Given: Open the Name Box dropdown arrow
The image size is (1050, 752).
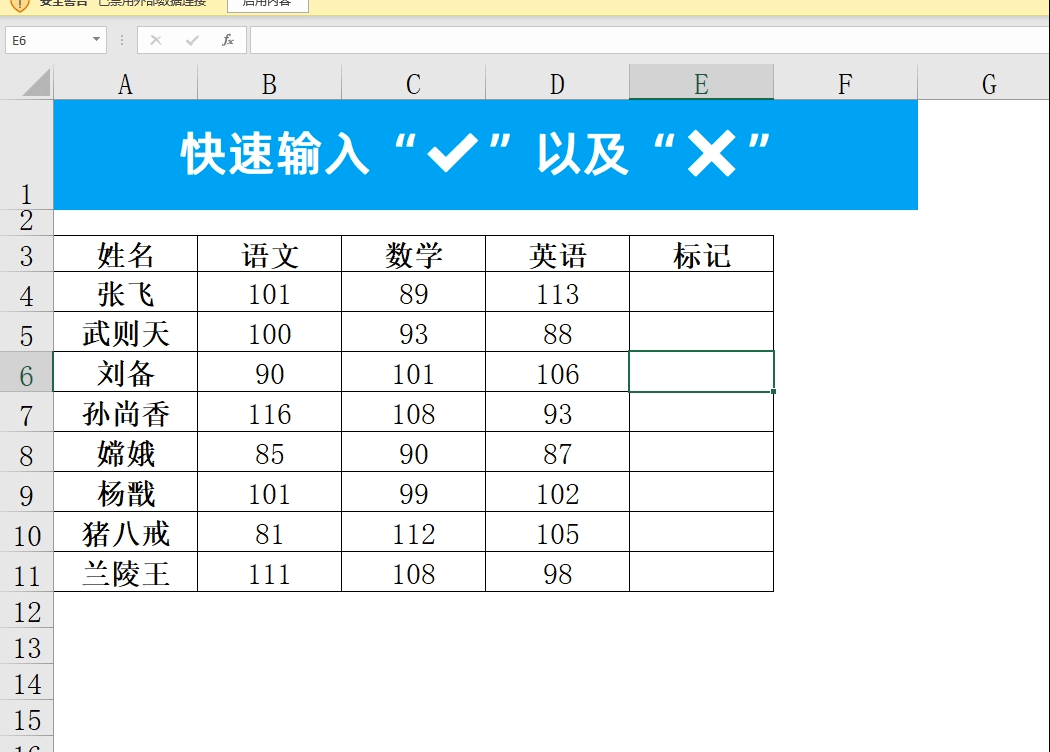Looking at the screenshot, I should click(x=95, y=40).
